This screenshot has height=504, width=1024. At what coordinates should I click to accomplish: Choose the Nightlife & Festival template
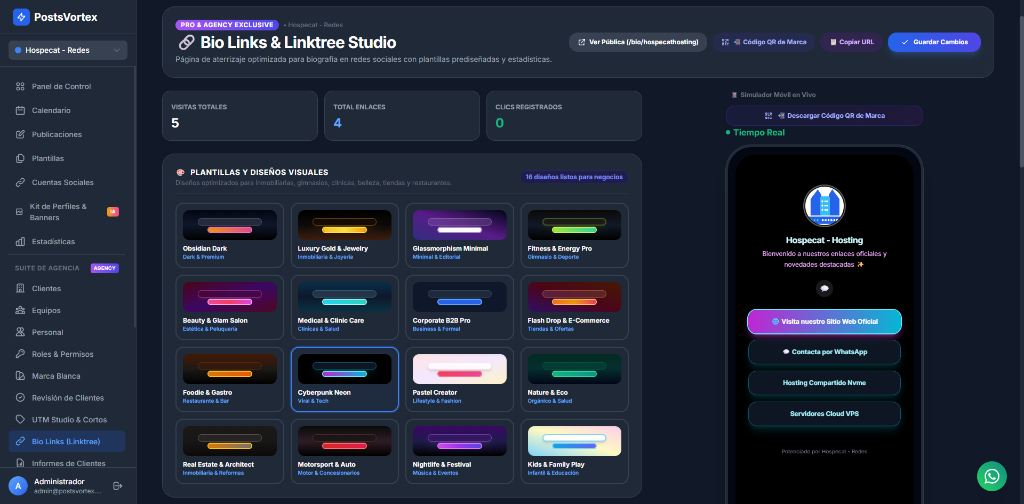460,451
